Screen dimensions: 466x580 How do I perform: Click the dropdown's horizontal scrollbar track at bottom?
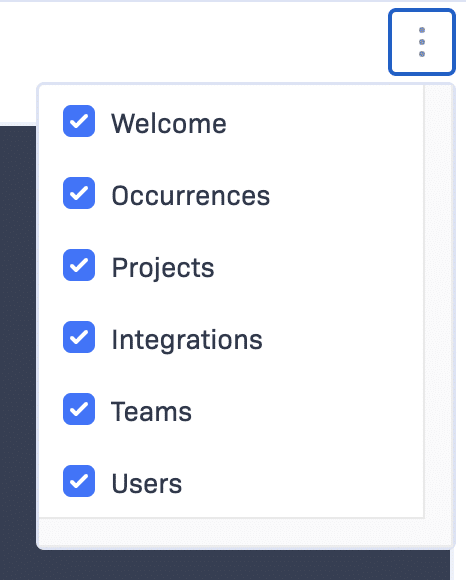point(232,531)
